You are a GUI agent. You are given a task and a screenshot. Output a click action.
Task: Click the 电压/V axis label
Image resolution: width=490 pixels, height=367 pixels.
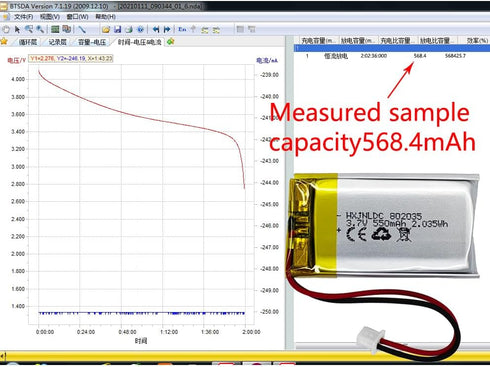(x=16, y=60)
